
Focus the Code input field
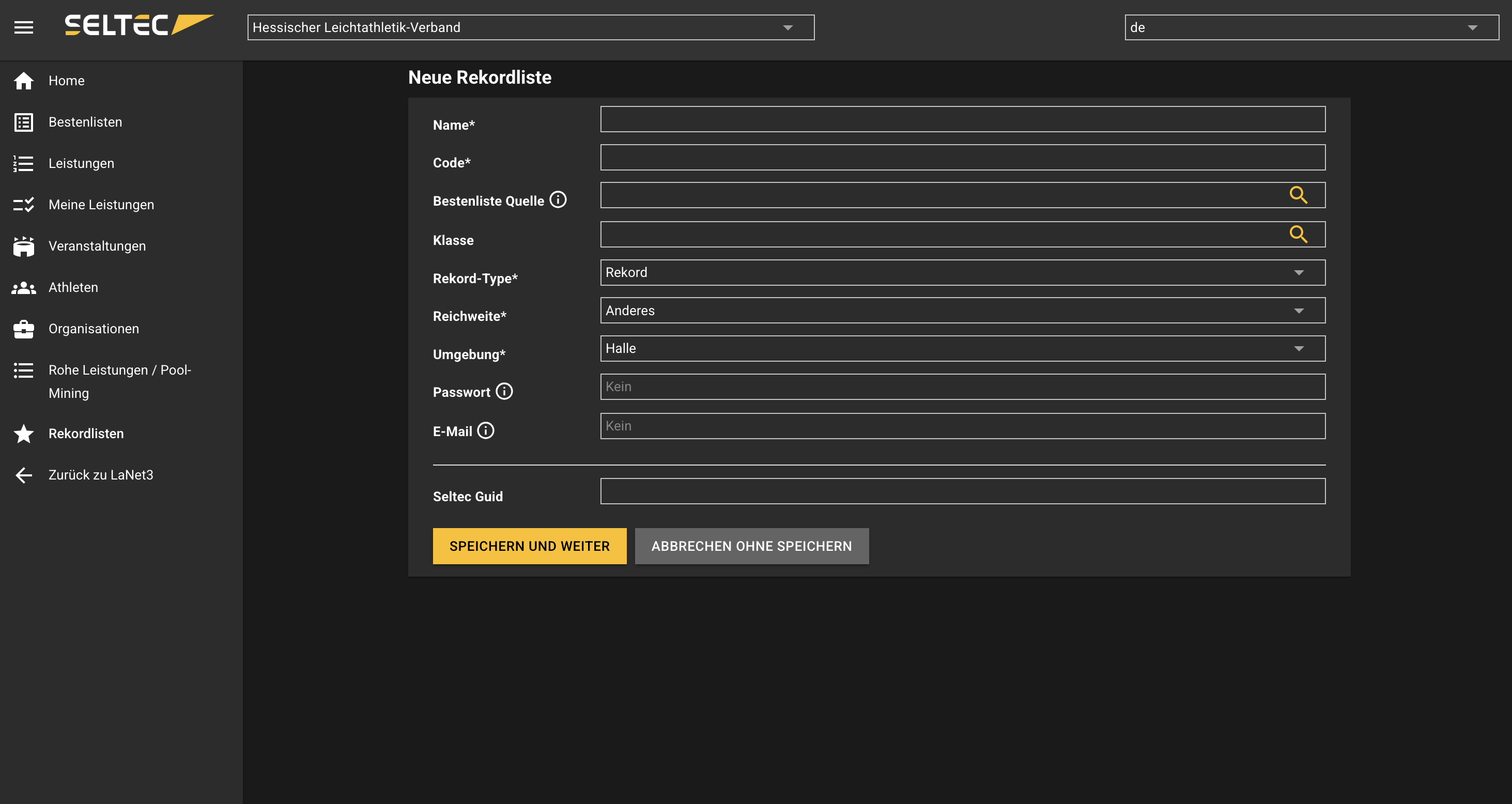[963, 158]
